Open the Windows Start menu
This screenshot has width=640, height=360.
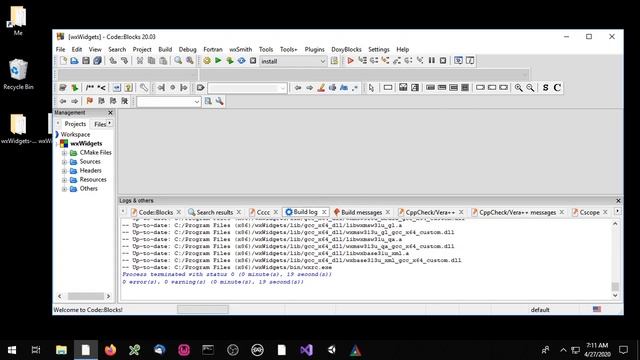click(12, 350)
